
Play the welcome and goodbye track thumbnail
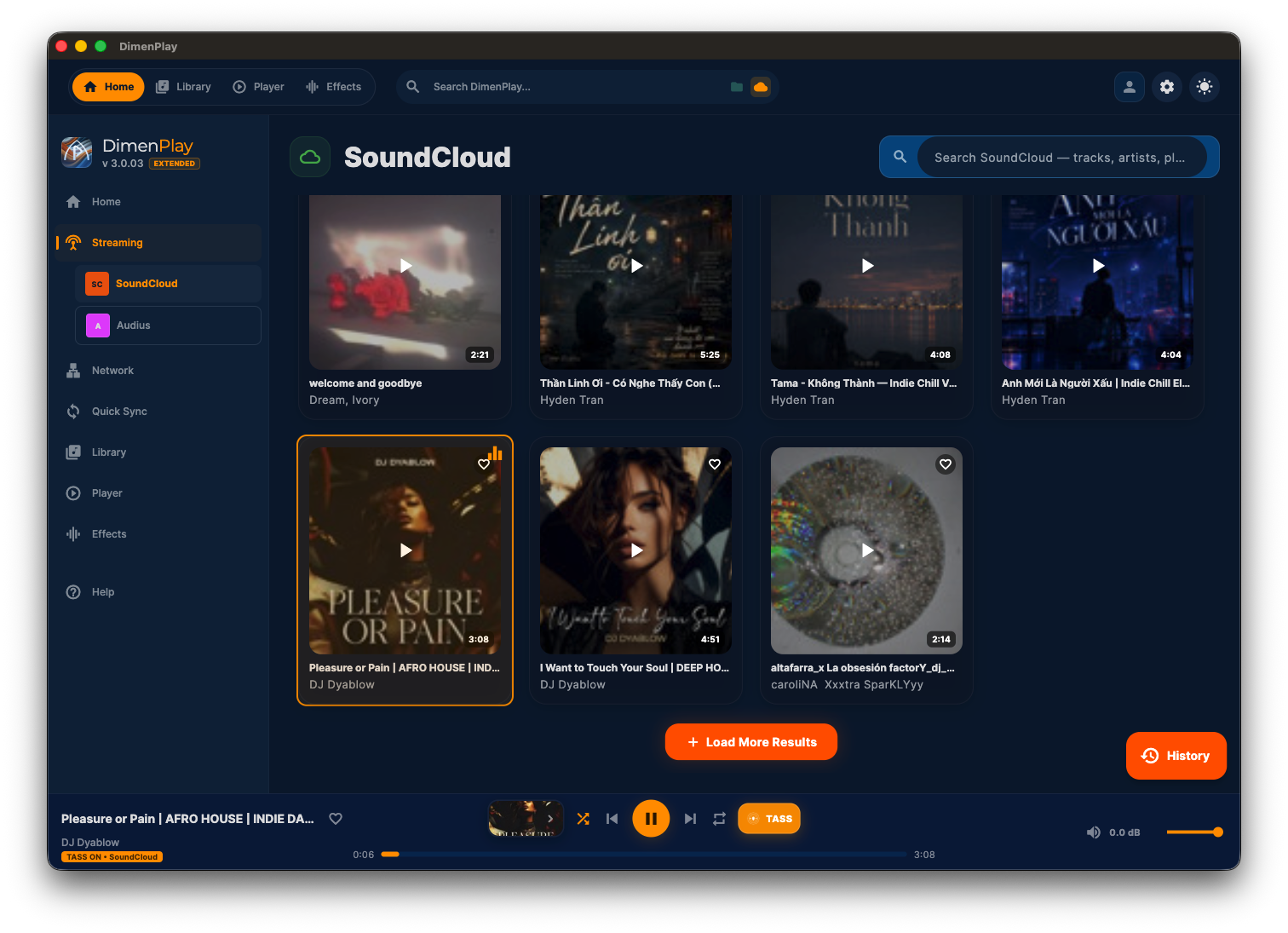tap(405, 281)
